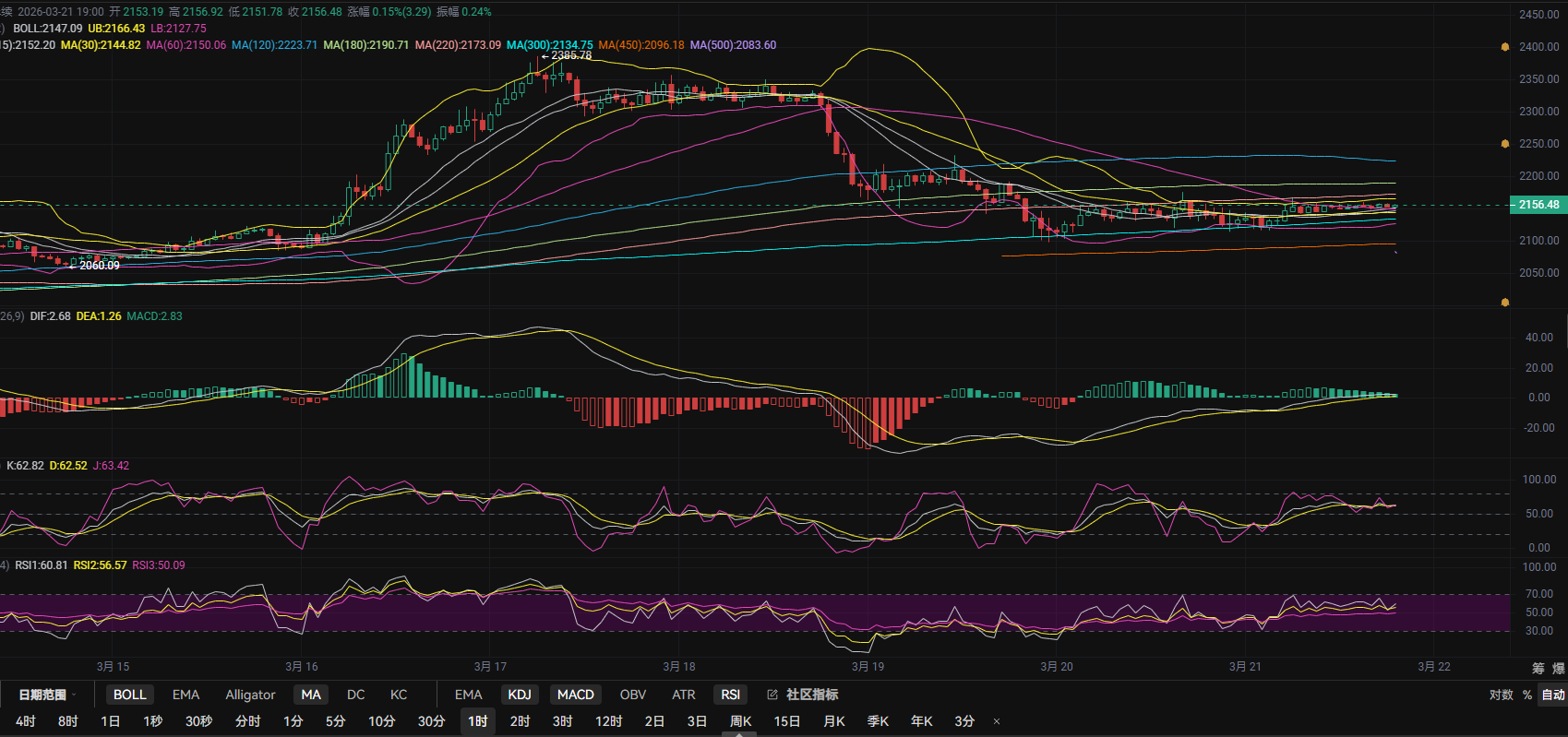Click the alert bell at 2400.00
Image resolution: width=1568 pixels, height=737 pixels.
coord(1505,47)
